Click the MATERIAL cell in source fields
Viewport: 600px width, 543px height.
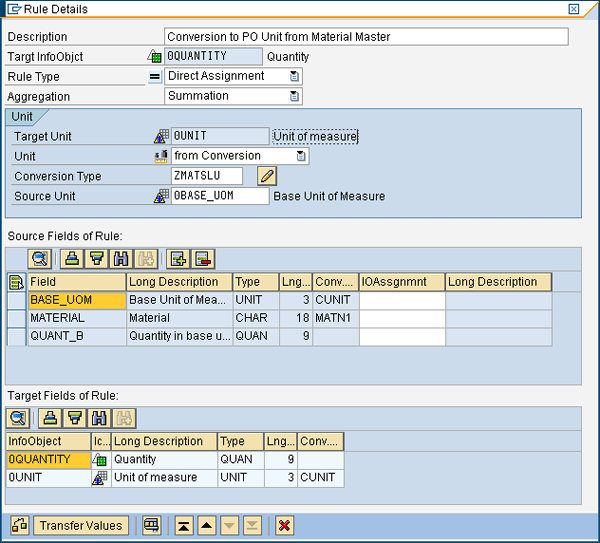pos(77,318)
